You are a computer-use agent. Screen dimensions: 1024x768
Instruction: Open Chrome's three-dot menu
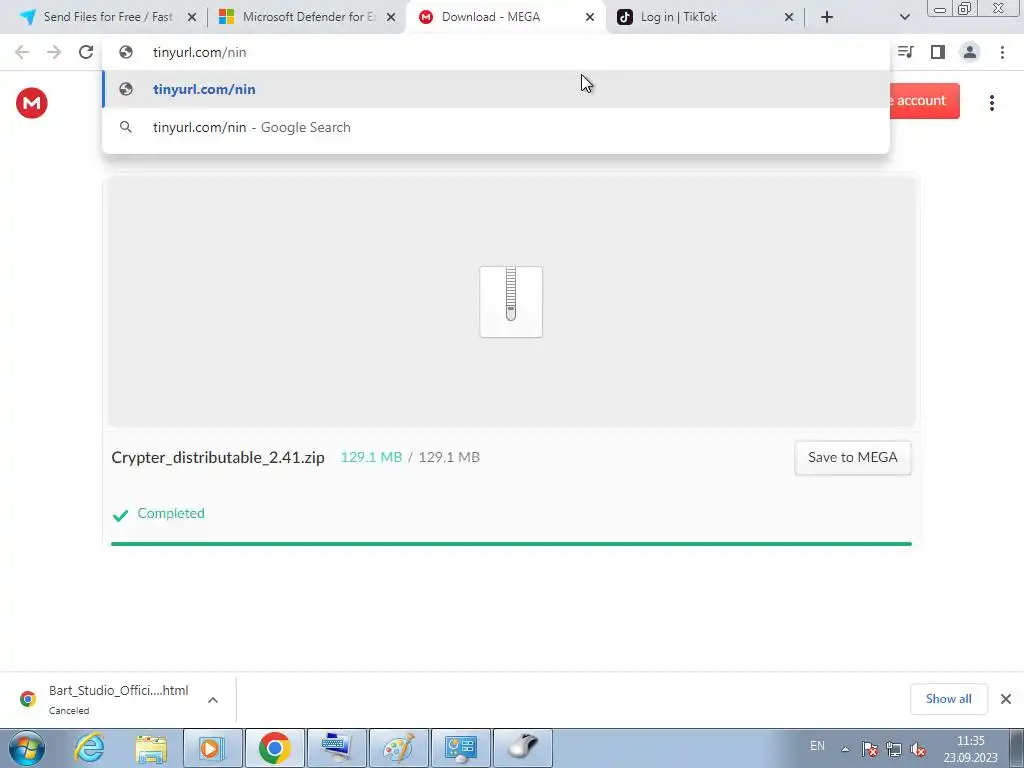[1002, 52]
